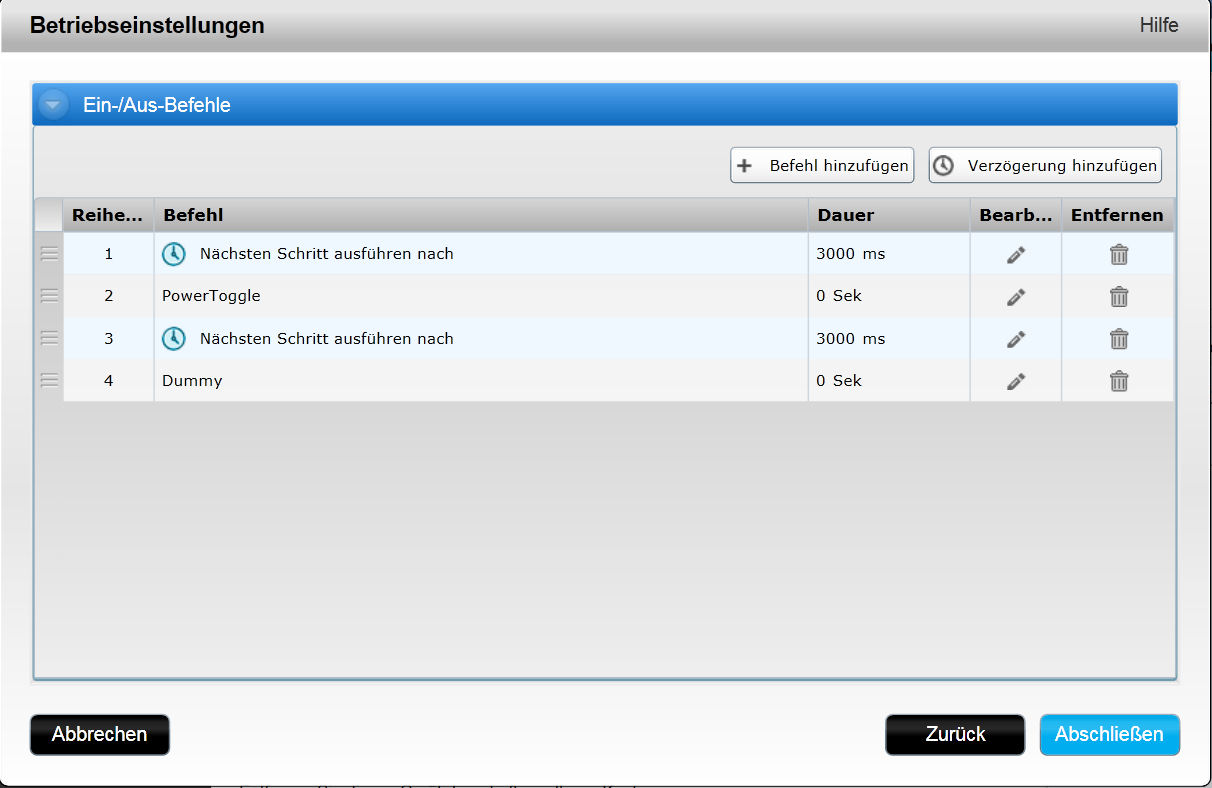Edit the PowerToggle command with the pencil icon
Image resolution: width=1212 pixels, height=788 pixels.
pyautogui.click(x=1016, y=297)
